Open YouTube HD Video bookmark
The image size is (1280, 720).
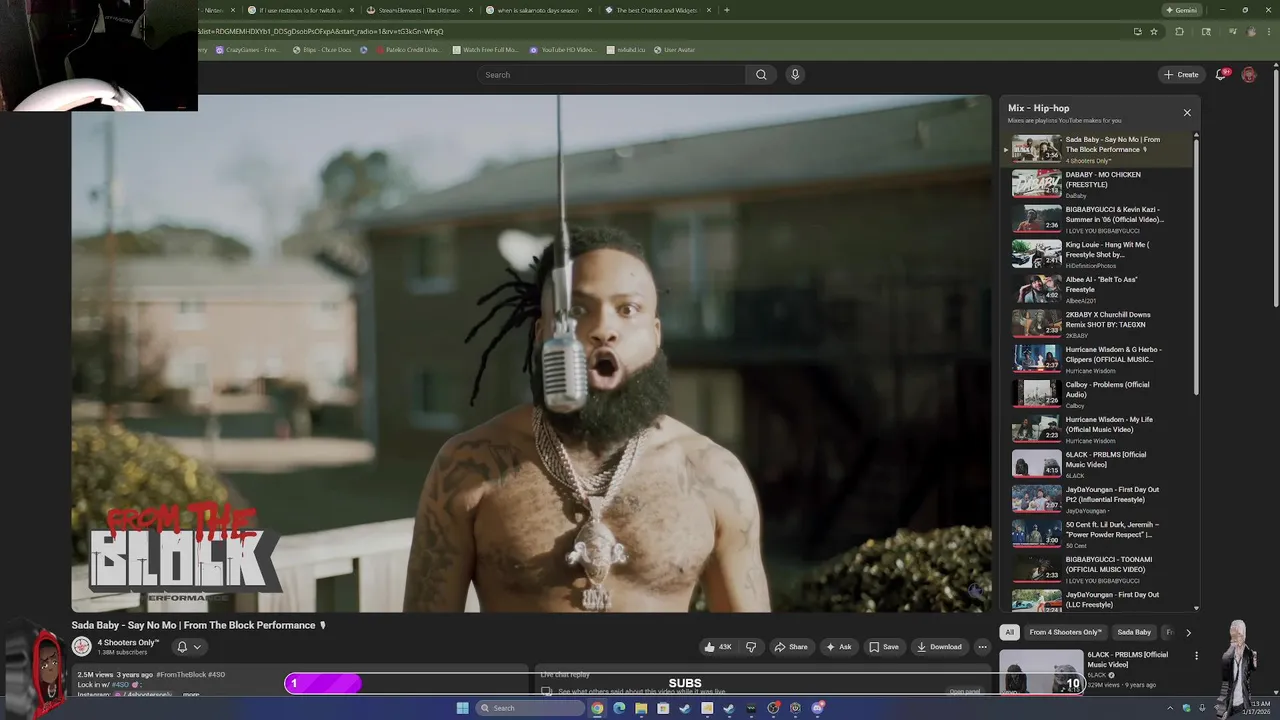pos(562,49)
